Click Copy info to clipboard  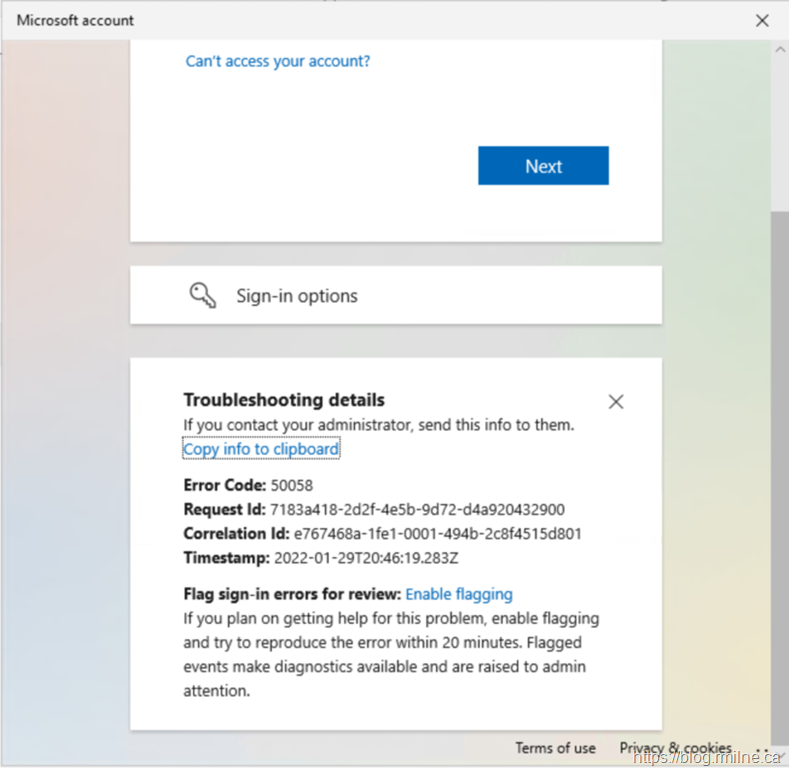pos(261,449)
